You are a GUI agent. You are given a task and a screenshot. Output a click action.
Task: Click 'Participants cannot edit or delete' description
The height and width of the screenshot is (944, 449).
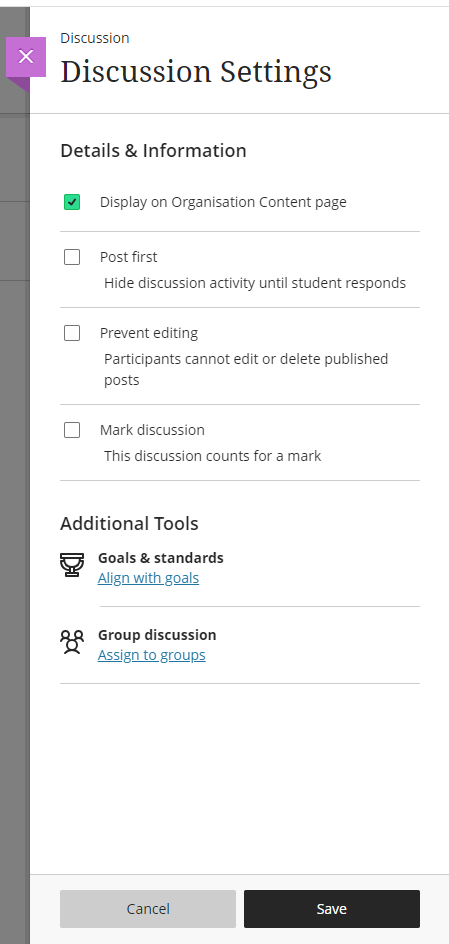pos(246,370)
